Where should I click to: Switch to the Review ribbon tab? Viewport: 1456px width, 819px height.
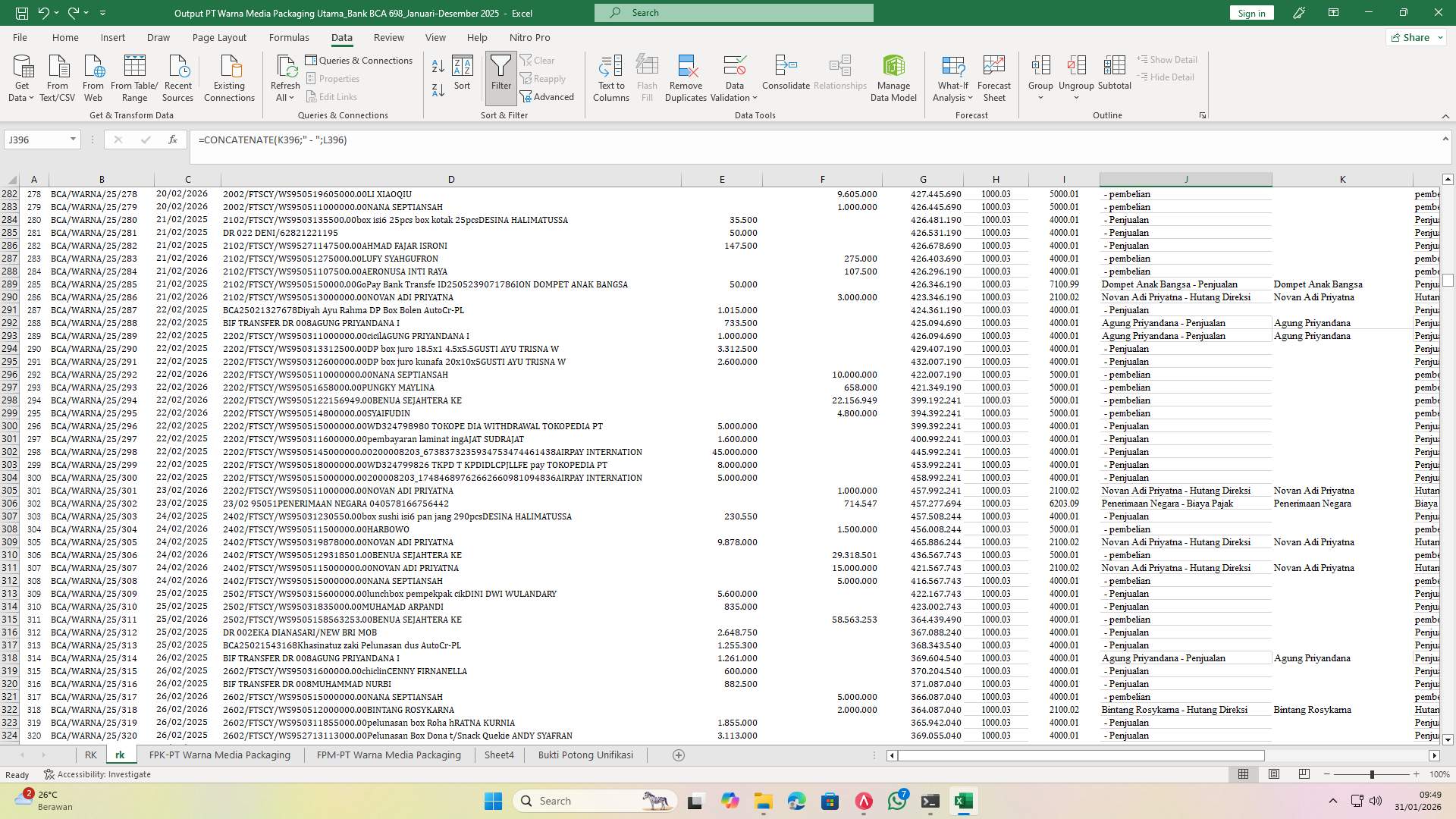tap(389, 37)
